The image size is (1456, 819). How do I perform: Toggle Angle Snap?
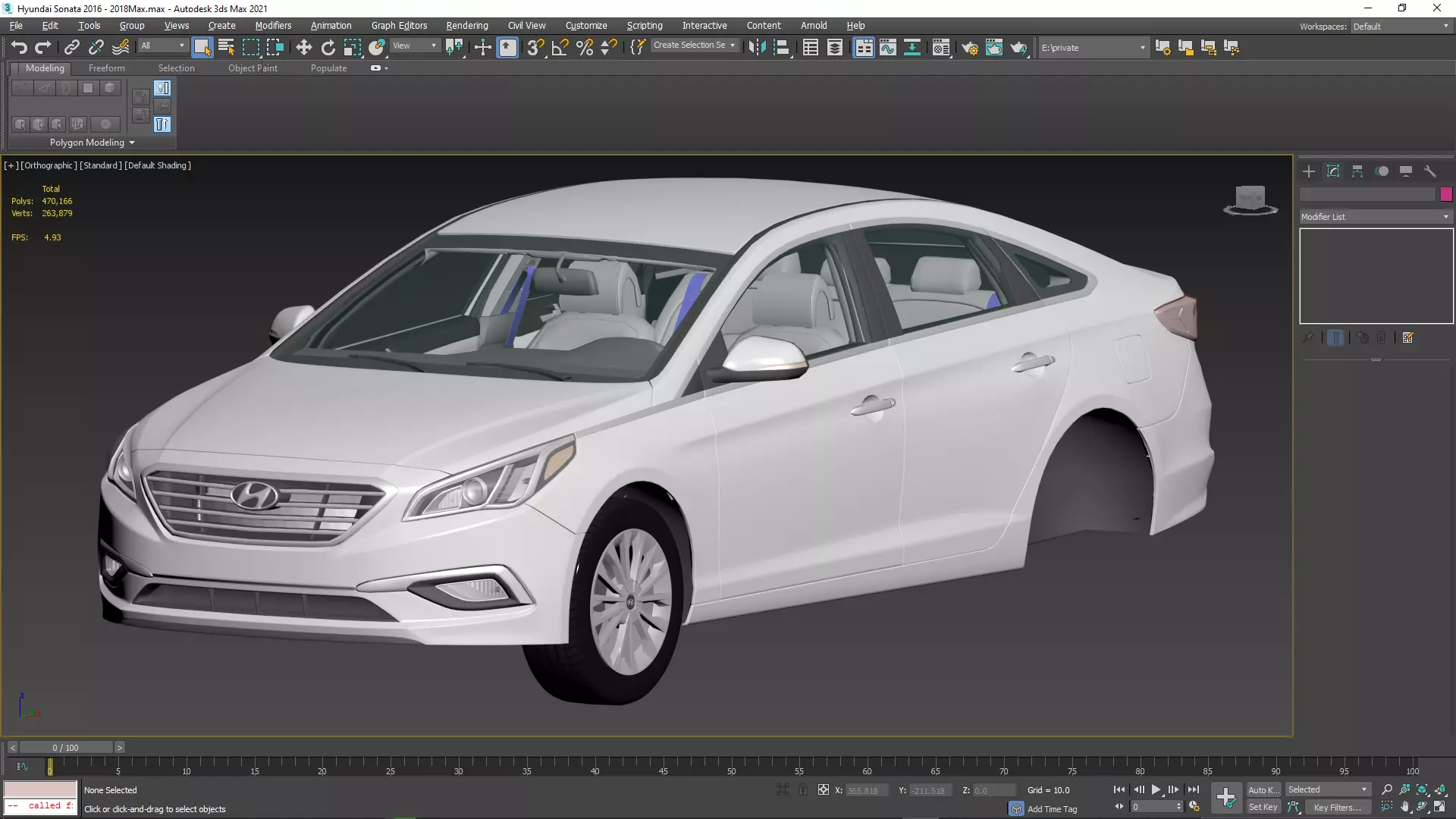point(560,47)
